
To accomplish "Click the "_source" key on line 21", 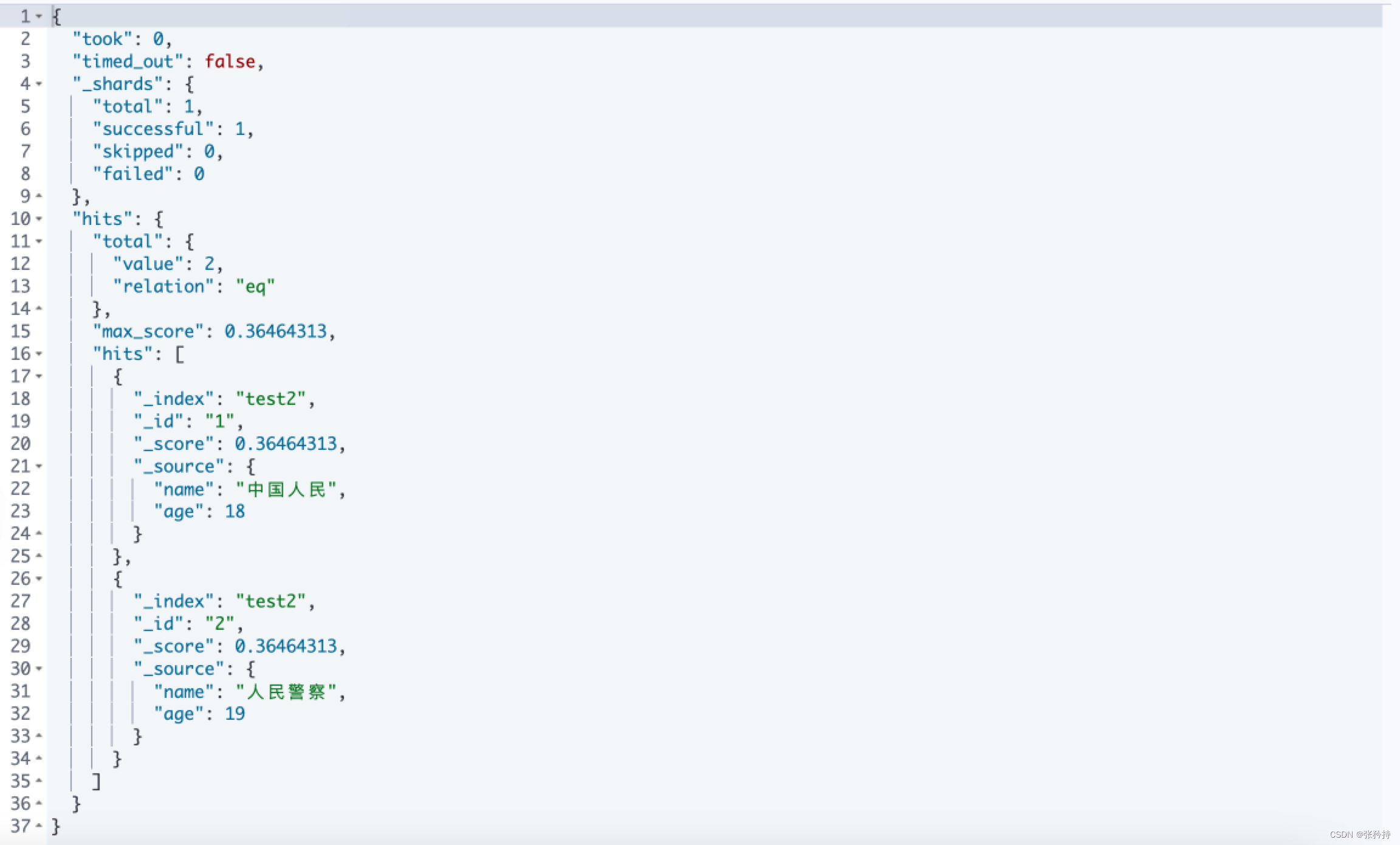I will click(179, 466).
